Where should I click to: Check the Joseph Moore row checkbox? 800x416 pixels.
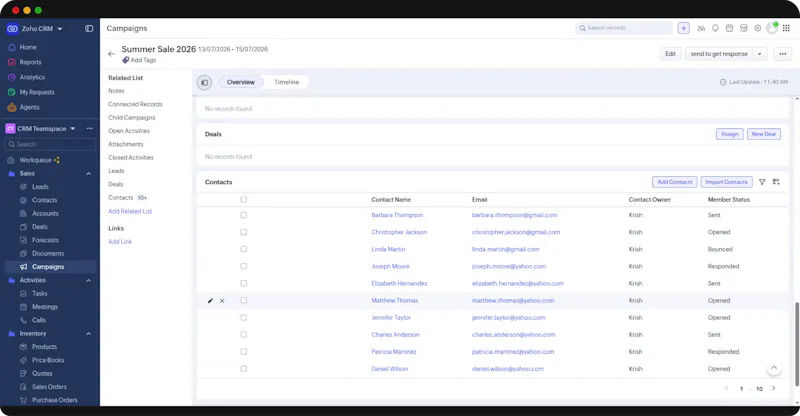(x=243, y=266)
